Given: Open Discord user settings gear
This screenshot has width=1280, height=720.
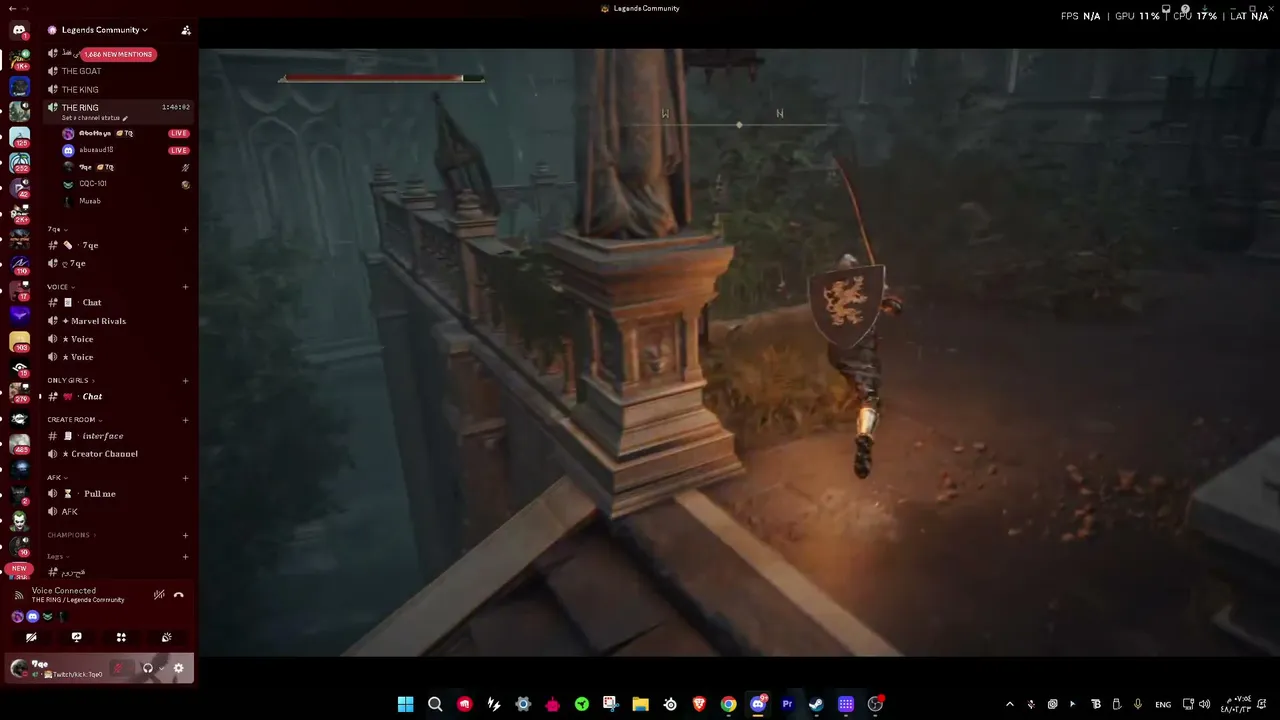Looking at the screenshot, I should tap(179, 668).
